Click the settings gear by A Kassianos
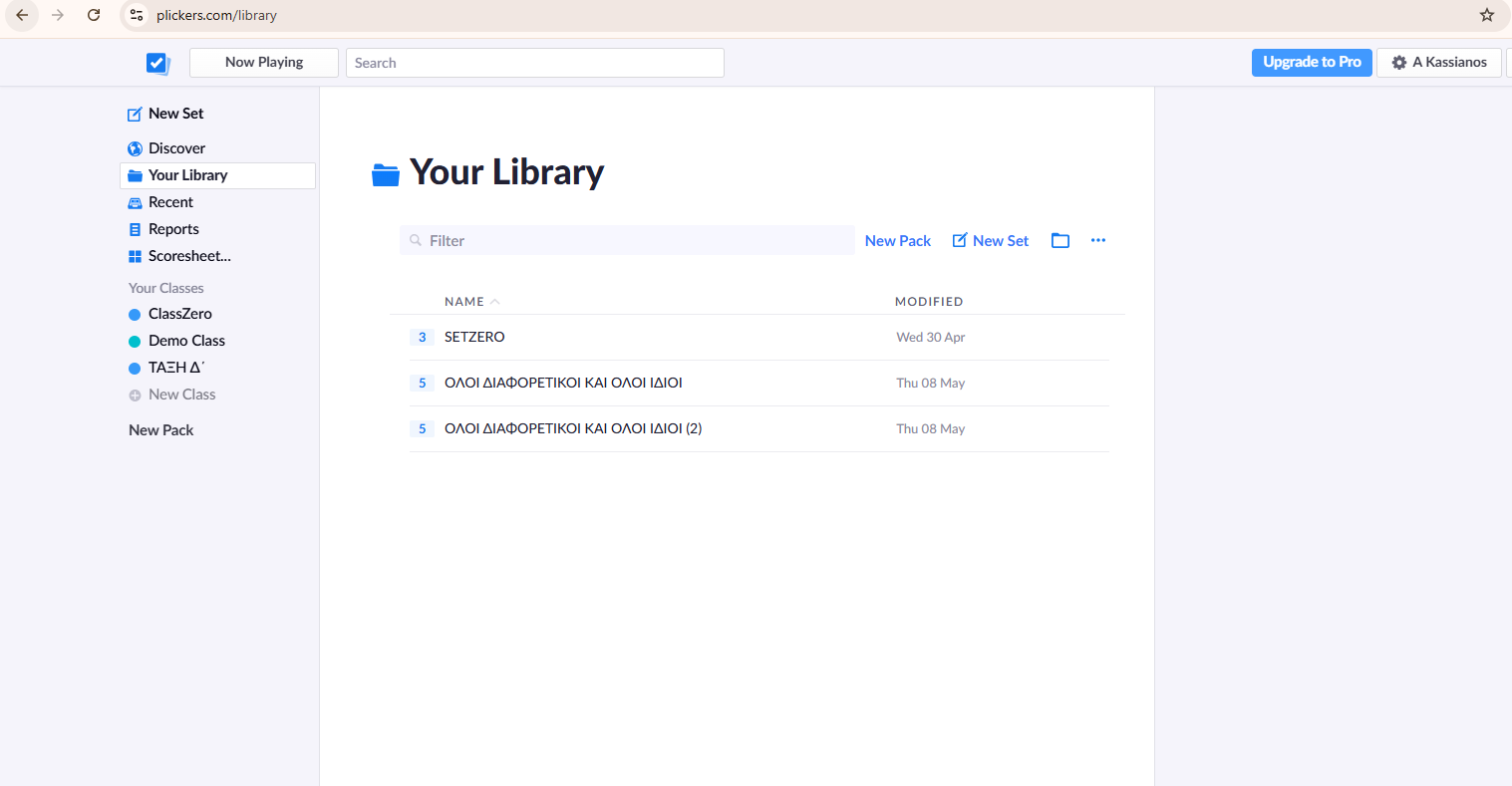 1399,63
